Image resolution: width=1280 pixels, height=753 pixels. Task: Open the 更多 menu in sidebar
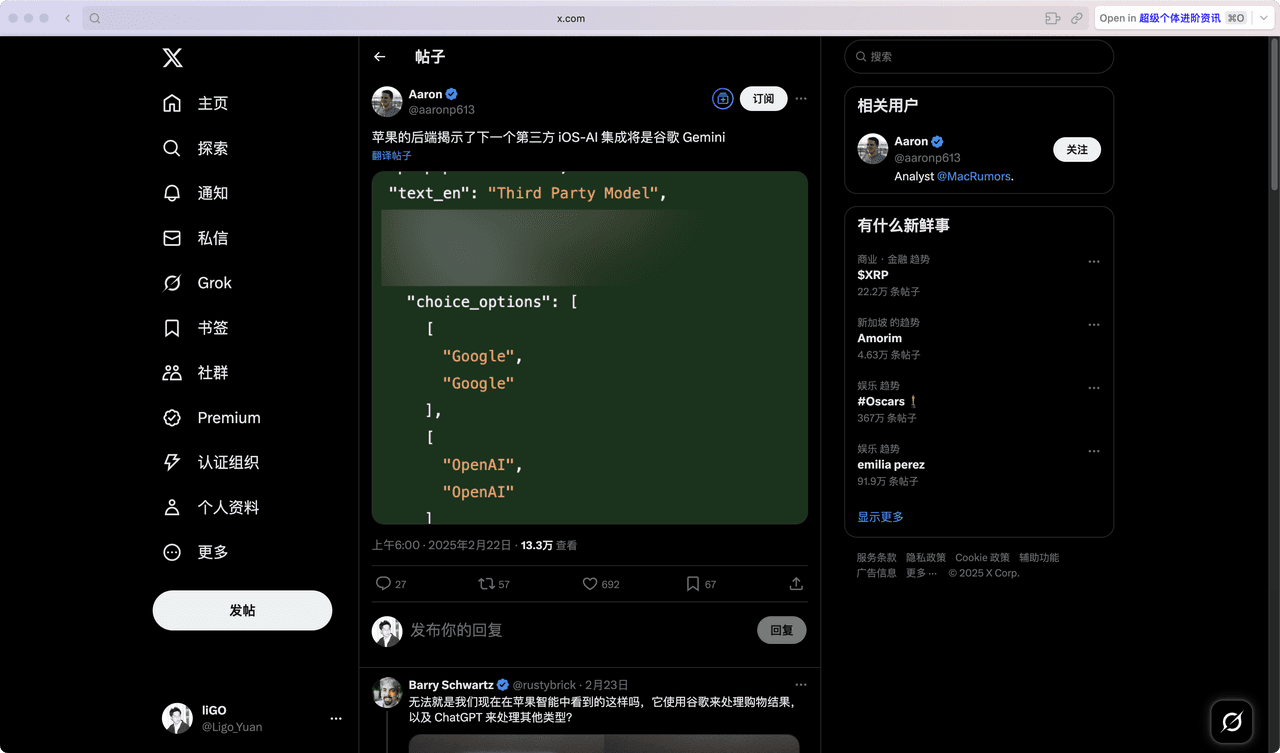[x=196, y=552]
